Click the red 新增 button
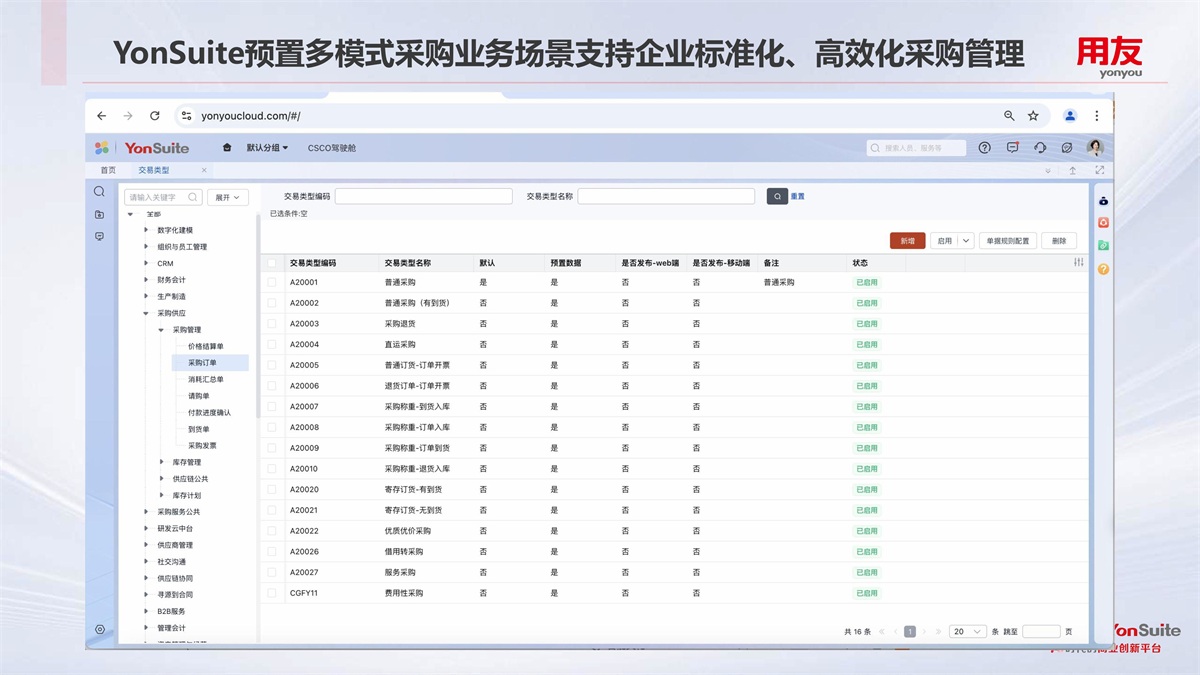 click(x=907, y=241)
